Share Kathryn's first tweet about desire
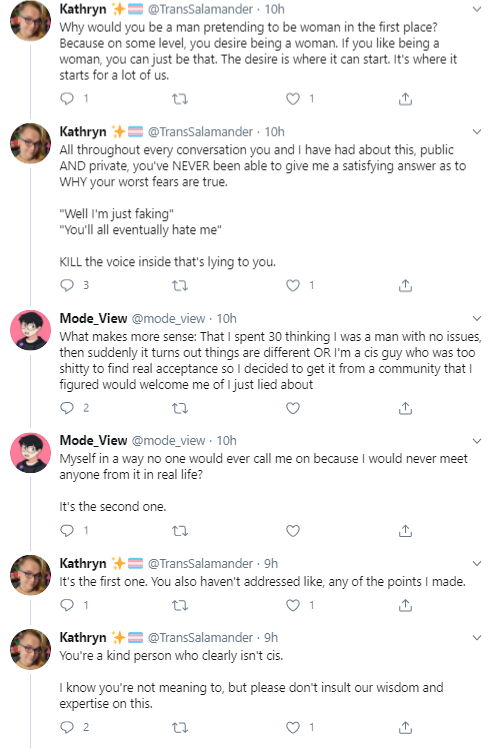Viewport: 495px width, 749px height. point(405,99)
